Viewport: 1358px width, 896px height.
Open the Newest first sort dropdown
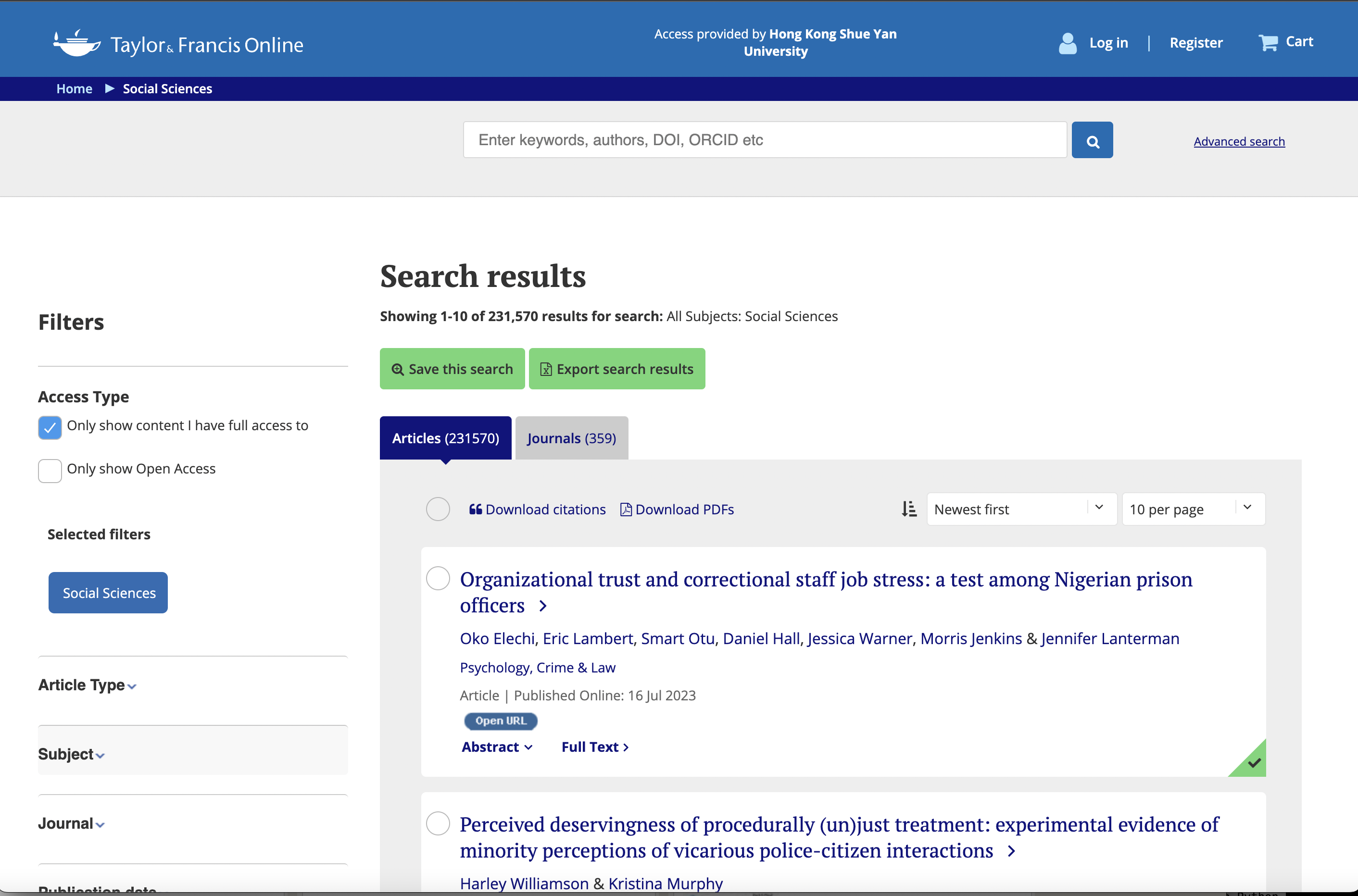point(1021,509)
